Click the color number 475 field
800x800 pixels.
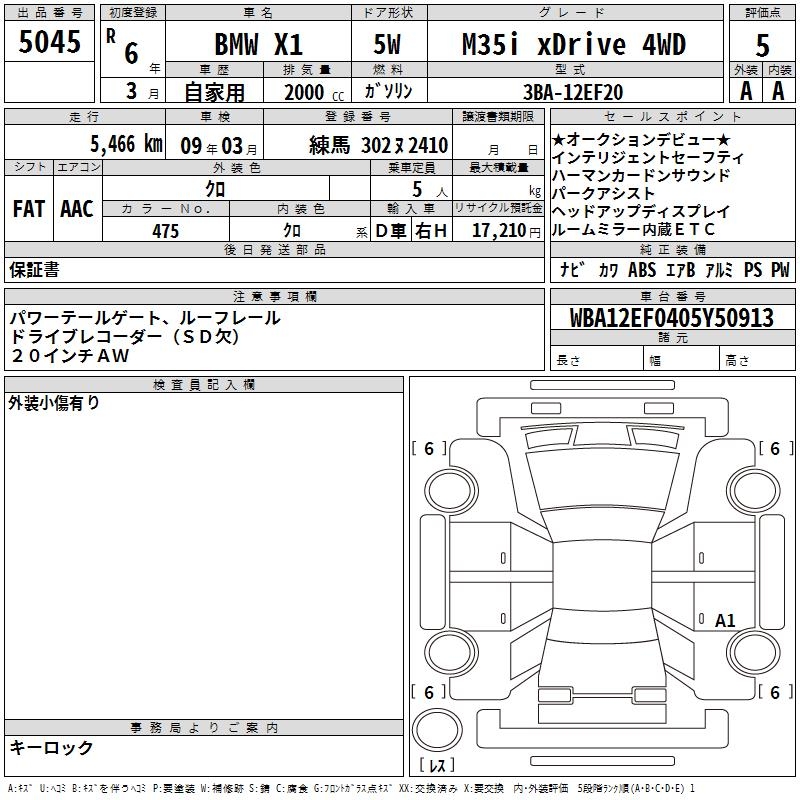[x=165, y=231]
